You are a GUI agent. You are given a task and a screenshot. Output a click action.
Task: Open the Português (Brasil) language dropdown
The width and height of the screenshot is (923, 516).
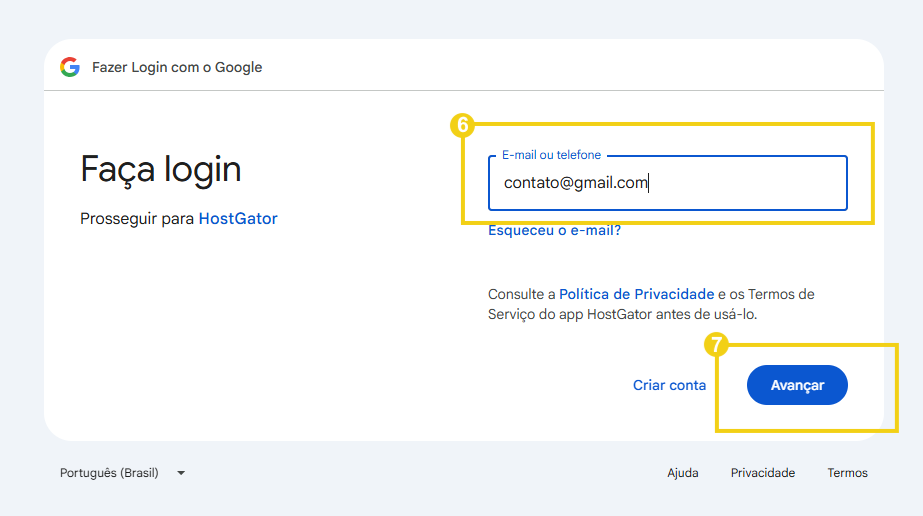(122, 473)
